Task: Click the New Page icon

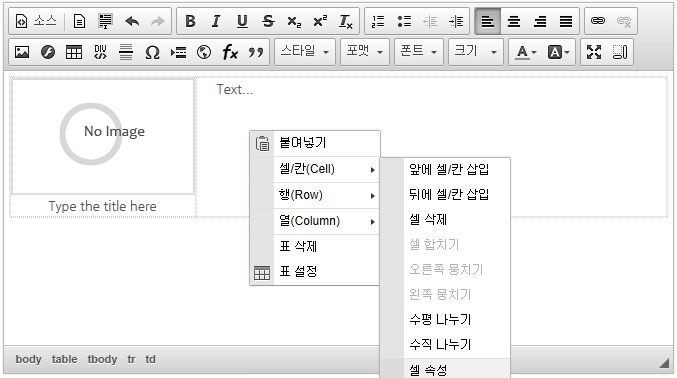Action: click(79, 21)
